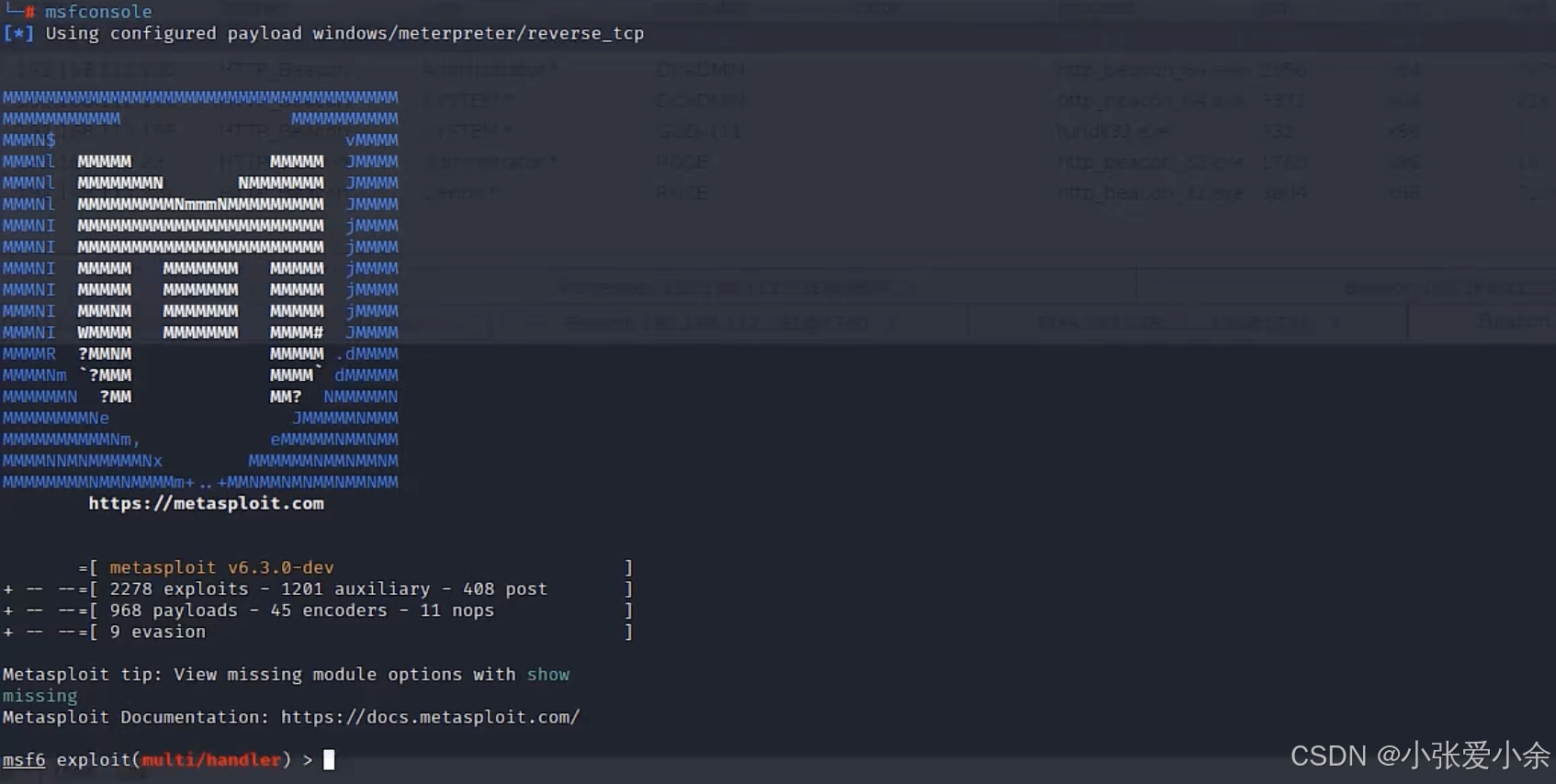Open the https://metasploit.com link under the banner
The image size is (1556, 784).
coord(206,503)
